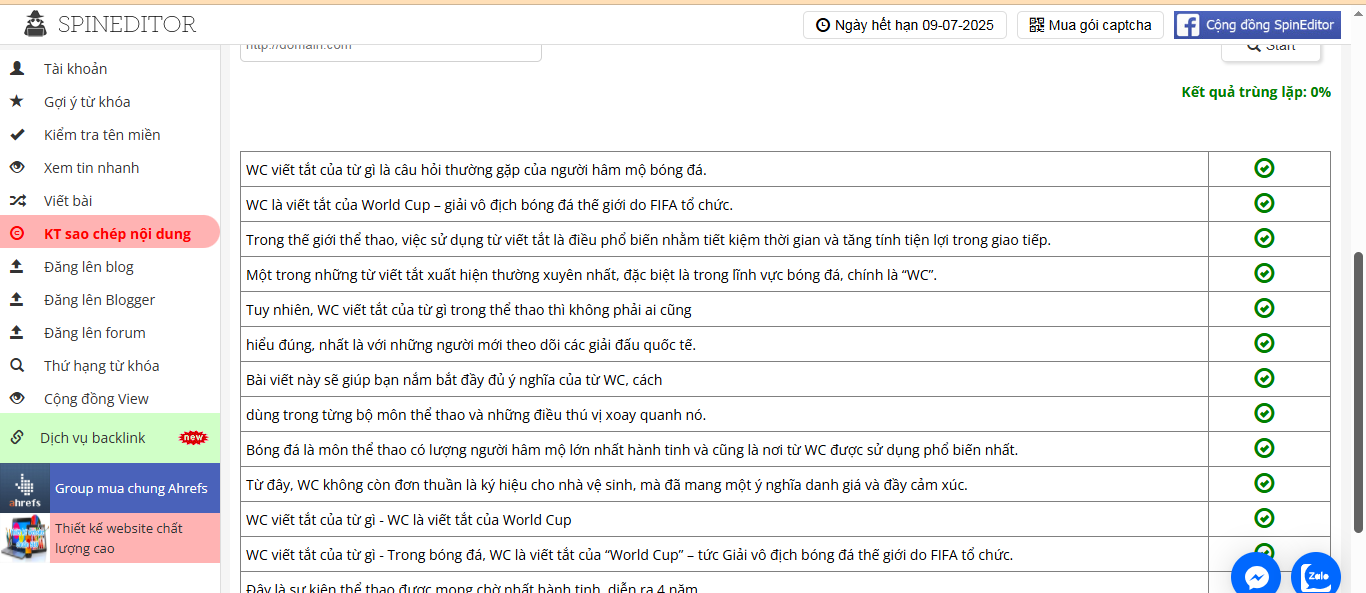
Task: Click the page vertical scrollbar
Action: coord(1358,390)
